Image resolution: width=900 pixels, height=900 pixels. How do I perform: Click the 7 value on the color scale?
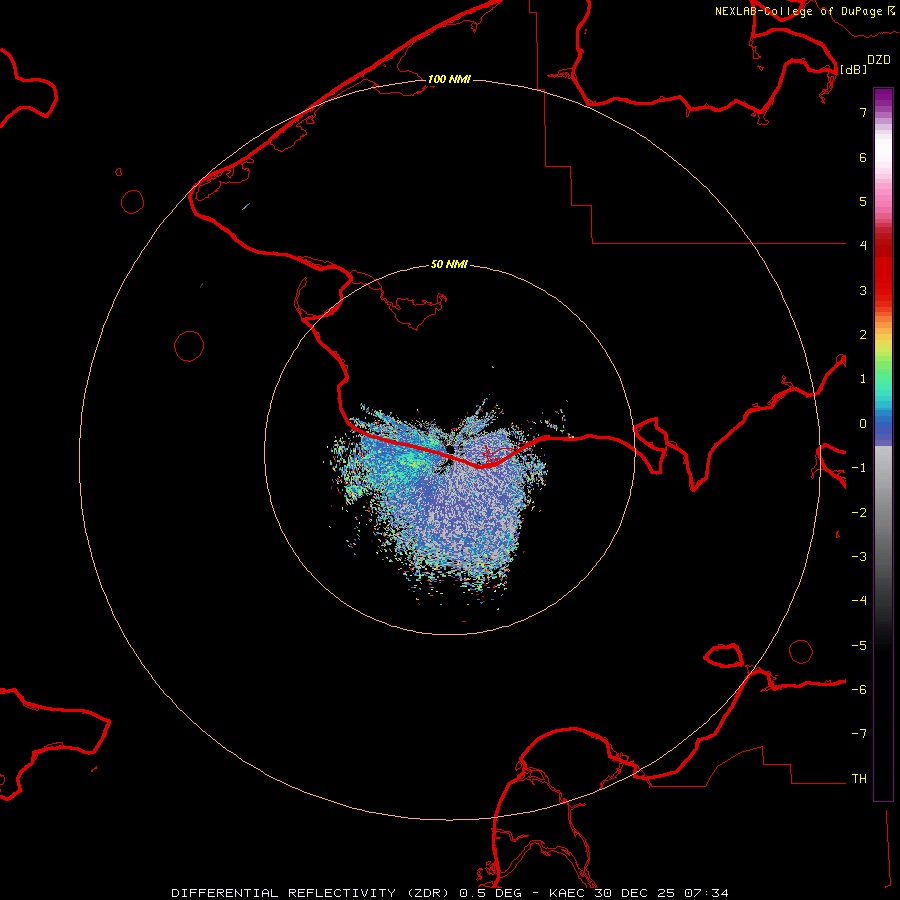coord(863,112)
